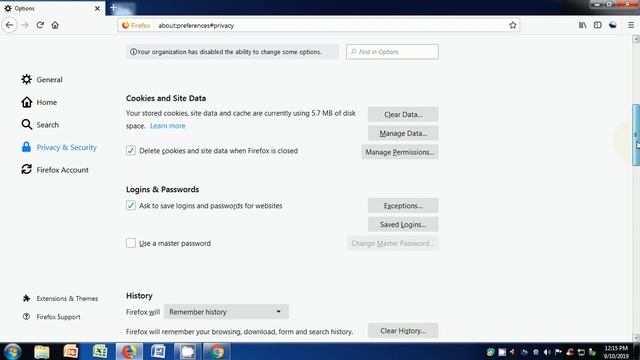Open Excel from the taskbar
640x360 pixels.
(100, 351)
